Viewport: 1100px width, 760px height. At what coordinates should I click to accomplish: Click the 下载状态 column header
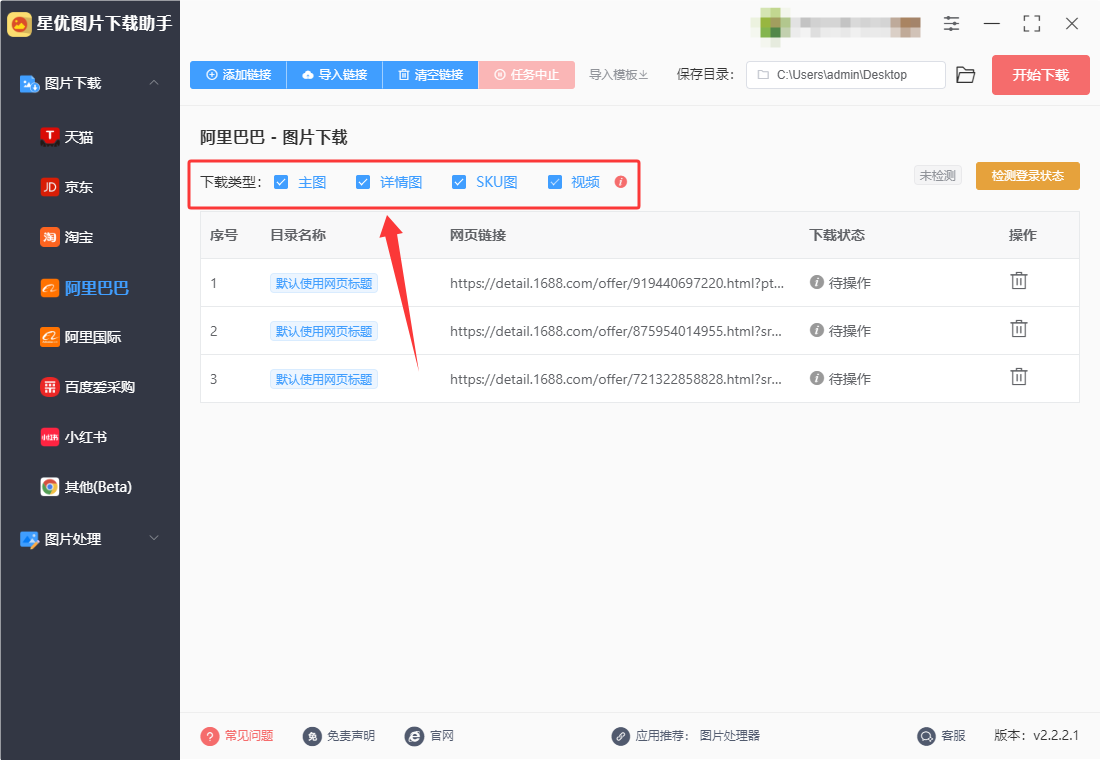pos(837,235)
